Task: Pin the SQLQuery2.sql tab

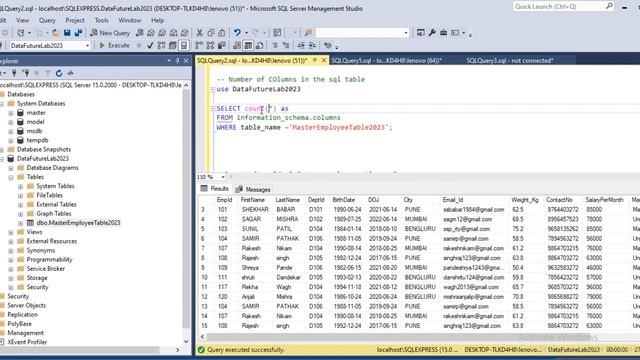Action: click(x=315, y=60)
